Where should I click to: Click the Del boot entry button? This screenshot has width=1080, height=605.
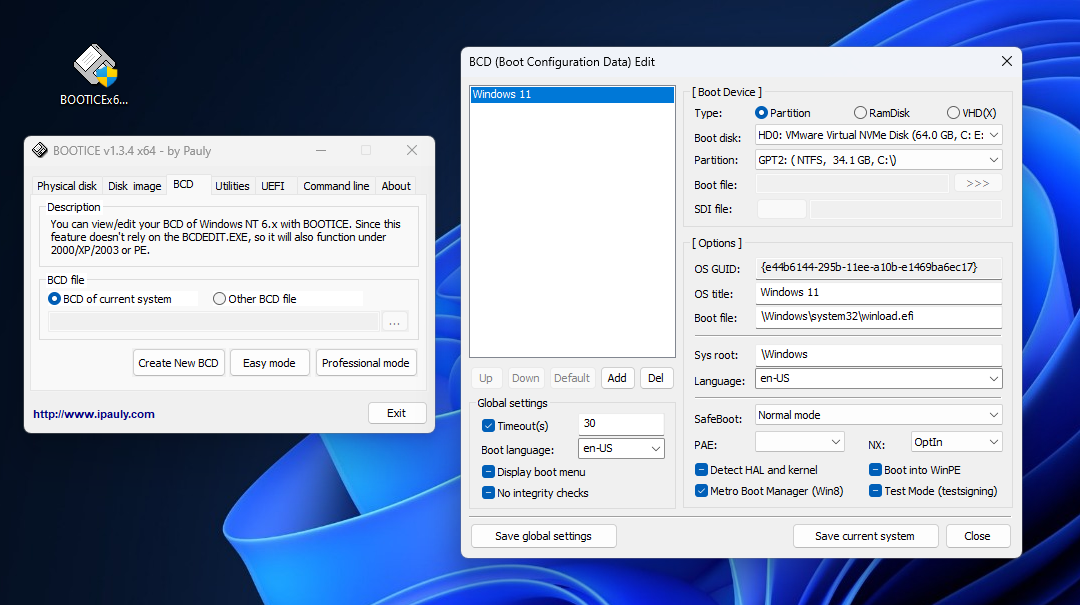pyautogui.click(x=656, y=378)
